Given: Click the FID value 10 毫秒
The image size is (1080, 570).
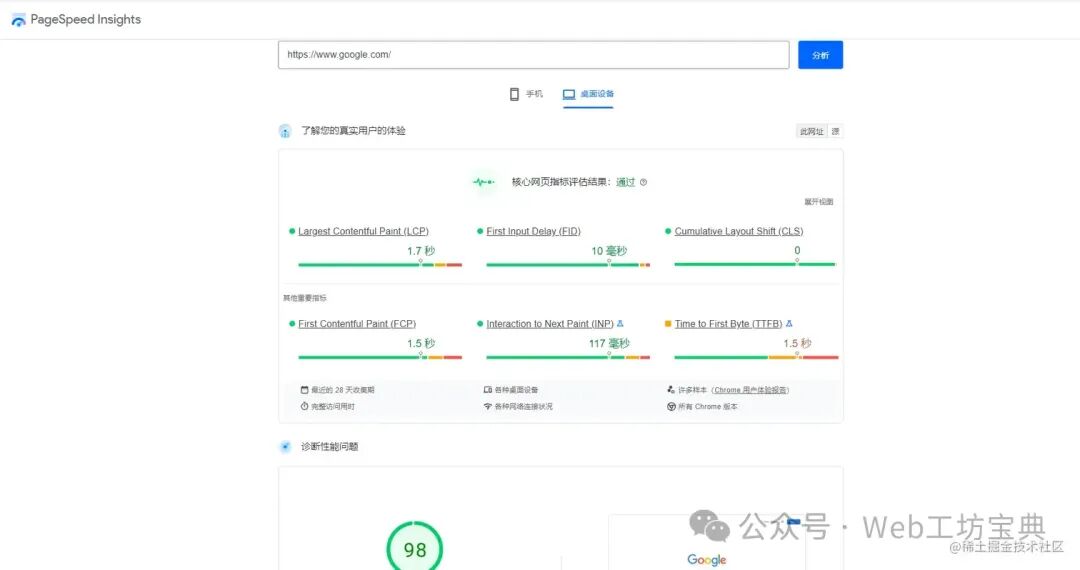Looking at the screenshot, I should [x=609, y=251].
